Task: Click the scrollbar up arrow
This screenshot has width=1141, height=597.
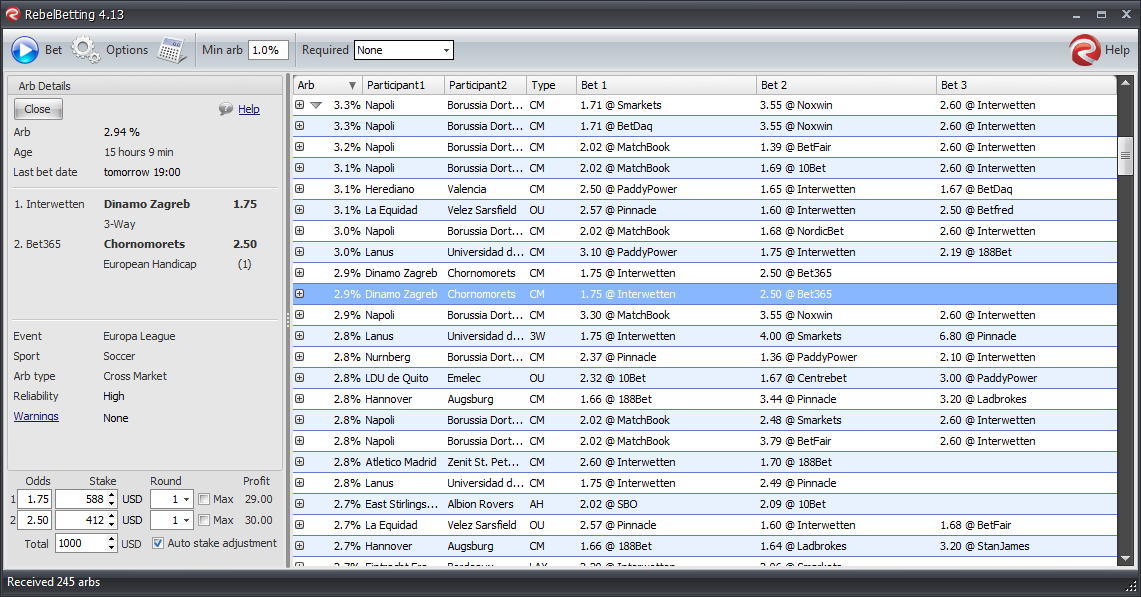Action: (x=1126, y=83)
